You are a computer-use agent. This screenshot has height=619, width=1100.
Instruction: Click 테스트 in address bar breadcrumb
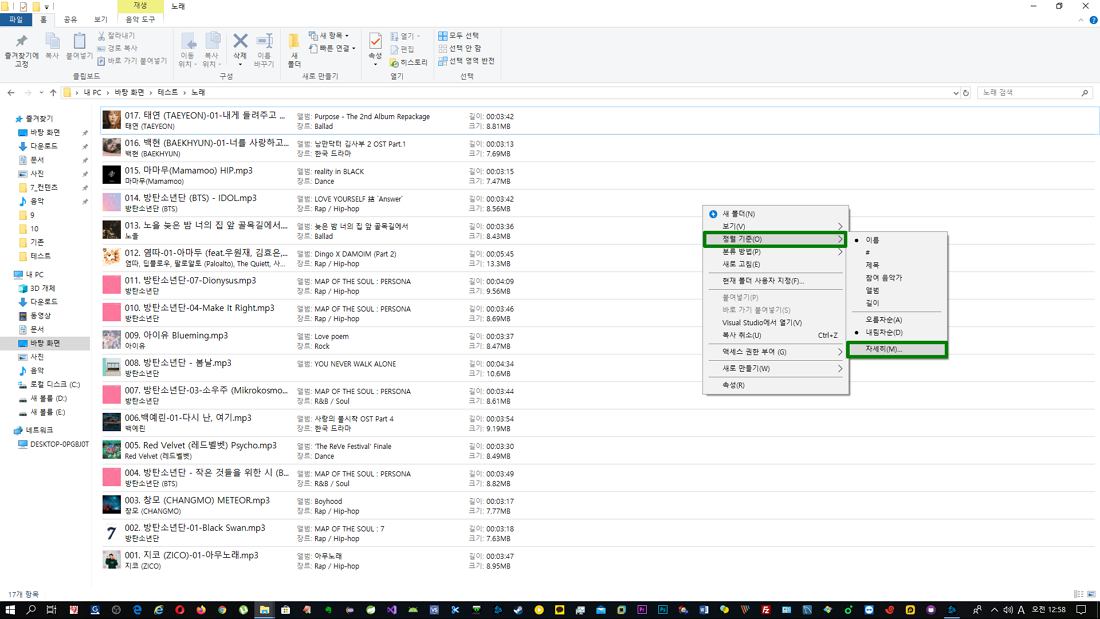pos(168,93)
